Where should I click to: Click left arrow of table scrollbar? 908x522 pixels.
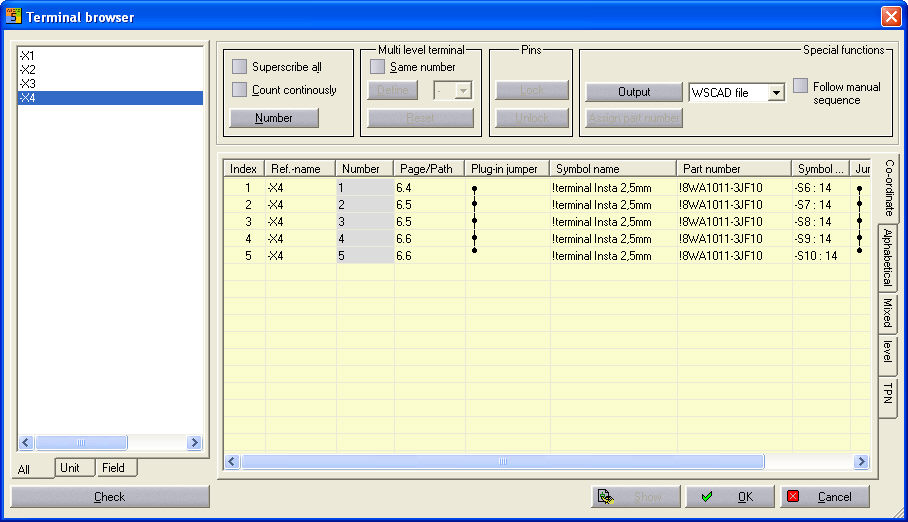point(232,461)
